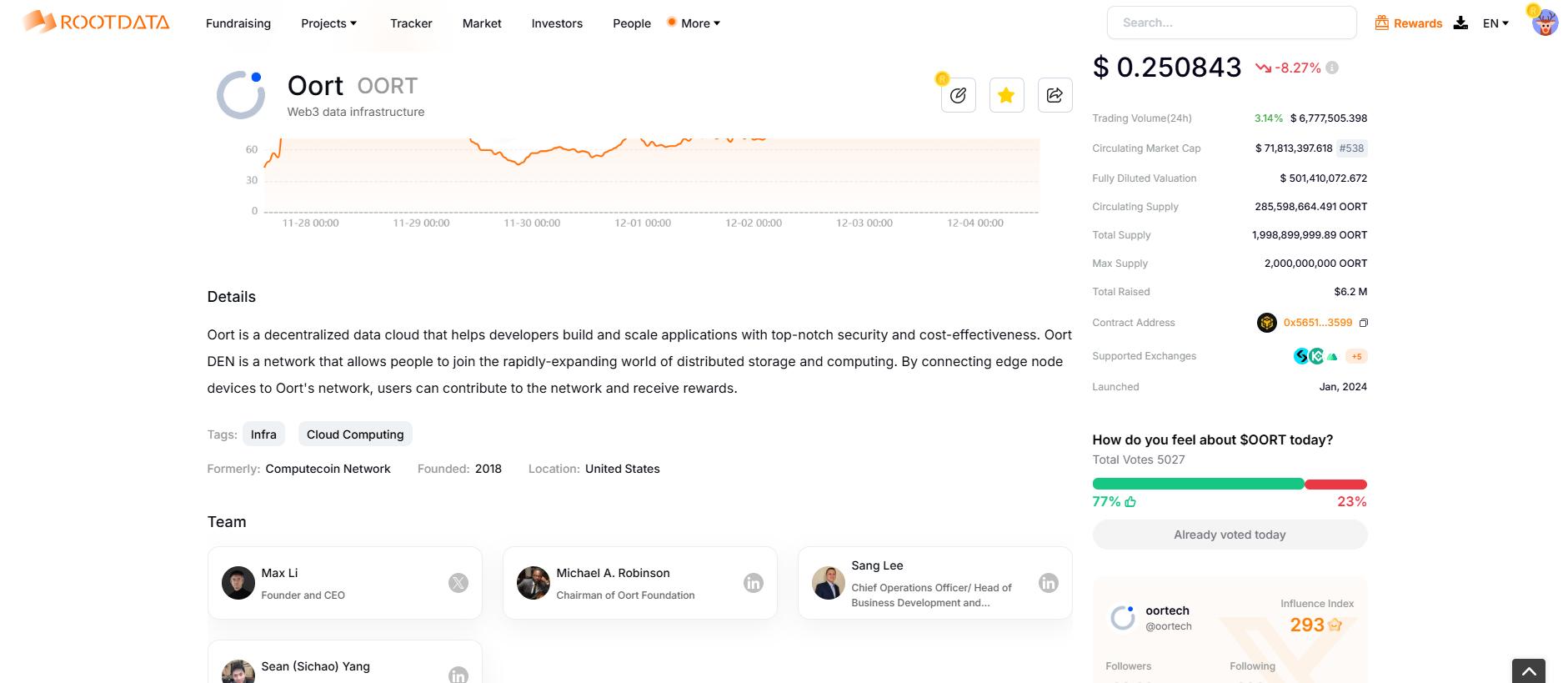Click the influence index badge icon

click(x=1335, y=625)
